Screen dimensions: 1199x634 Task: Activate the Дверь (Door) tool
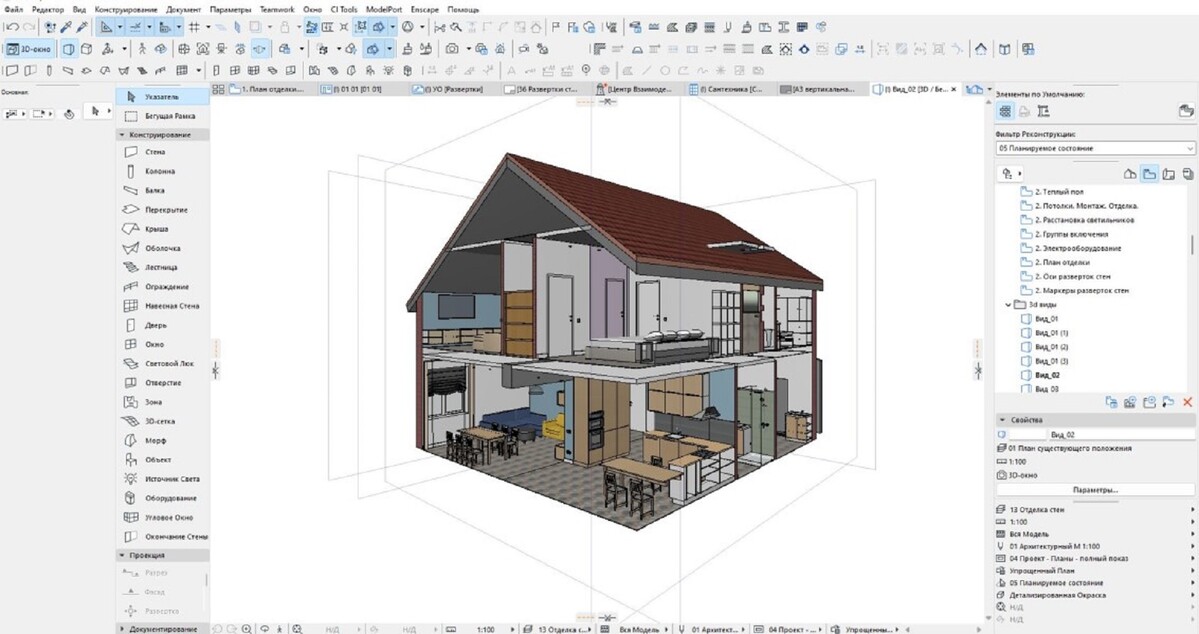[154, 325]
